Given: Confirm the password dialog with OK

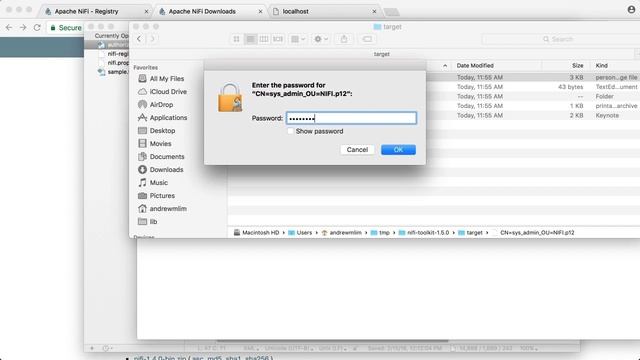Looking at the screenshot, I should [x=398, y=150].
